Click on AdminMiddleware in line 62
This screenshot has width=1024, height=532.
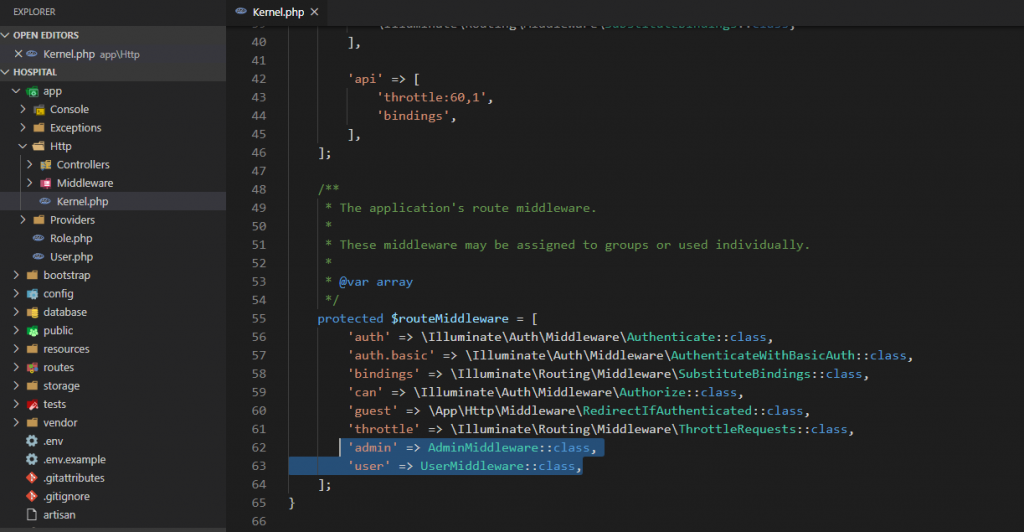click(x=475, y=447)
